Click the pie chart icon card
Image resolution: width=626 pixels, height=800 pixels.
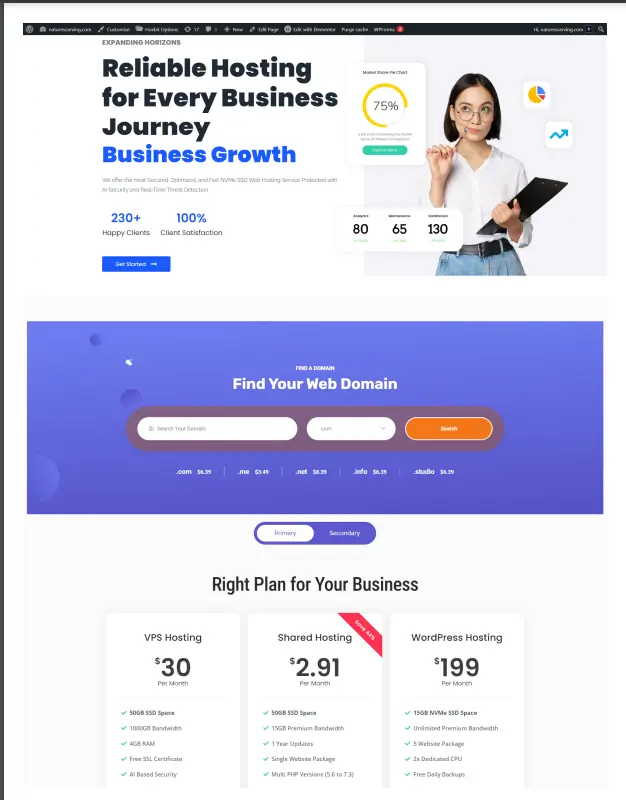pos(536,94)
